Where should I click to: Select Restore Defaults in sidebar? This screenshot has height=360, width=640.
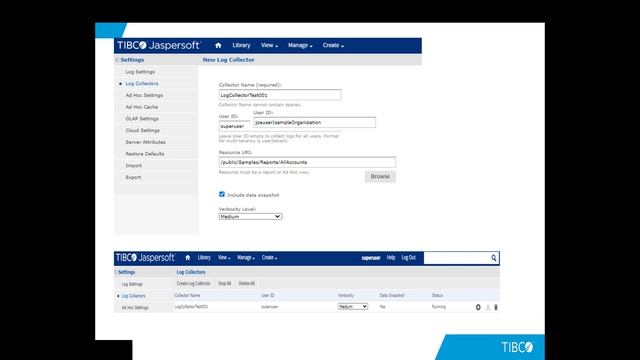pyautogui.click(x=145, y=154)
